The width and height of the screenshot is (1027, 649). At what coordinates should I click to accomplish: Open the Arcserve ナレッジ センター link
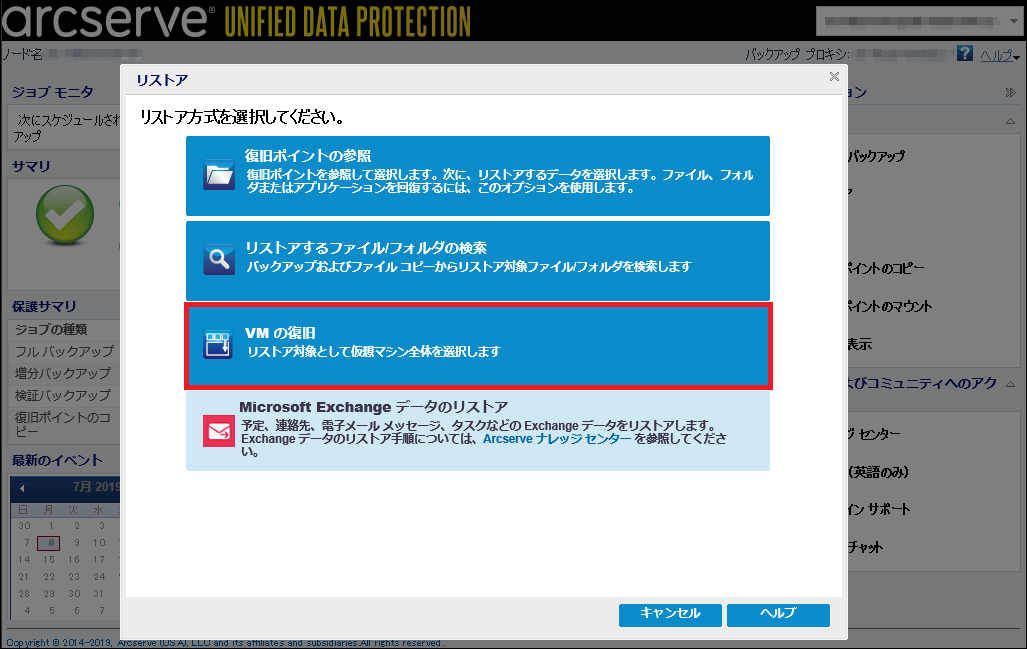pos(557,439)
